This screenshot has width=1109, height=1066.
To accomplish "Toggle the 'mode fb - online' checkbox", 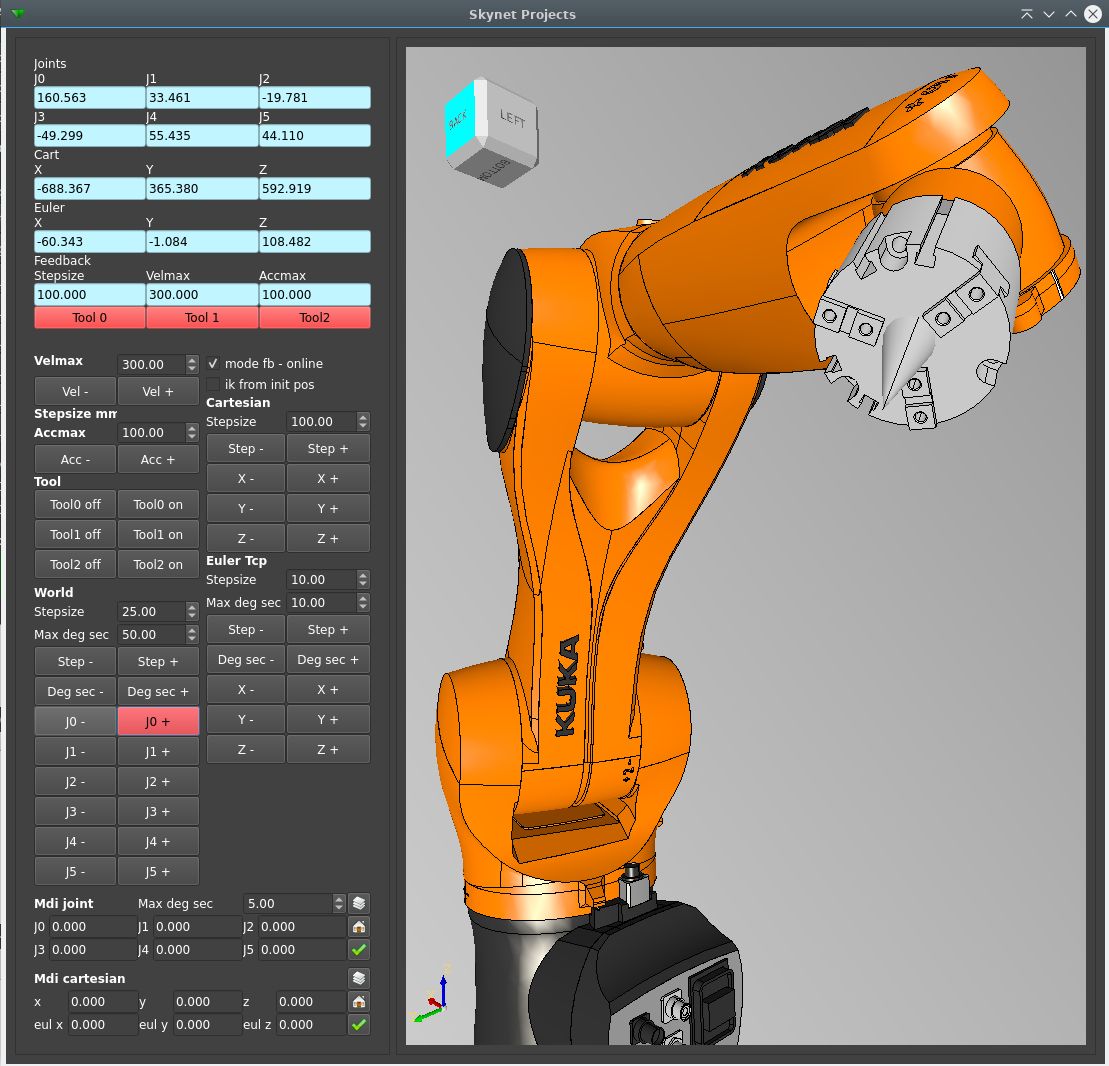I will pos(213,364).
